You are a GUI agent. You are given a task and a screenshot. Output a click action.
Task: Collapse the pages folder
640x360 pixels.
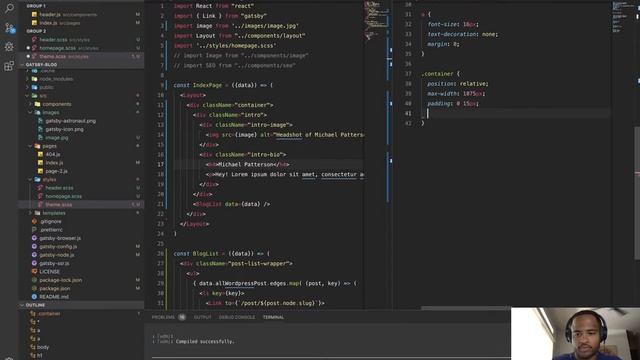click(x=31, y=146)
